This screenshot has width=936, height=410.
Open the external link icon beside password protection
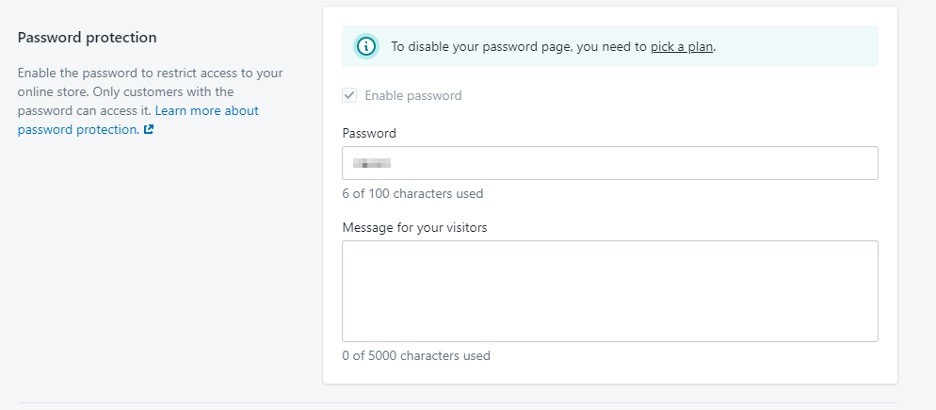tap(149, 130)
